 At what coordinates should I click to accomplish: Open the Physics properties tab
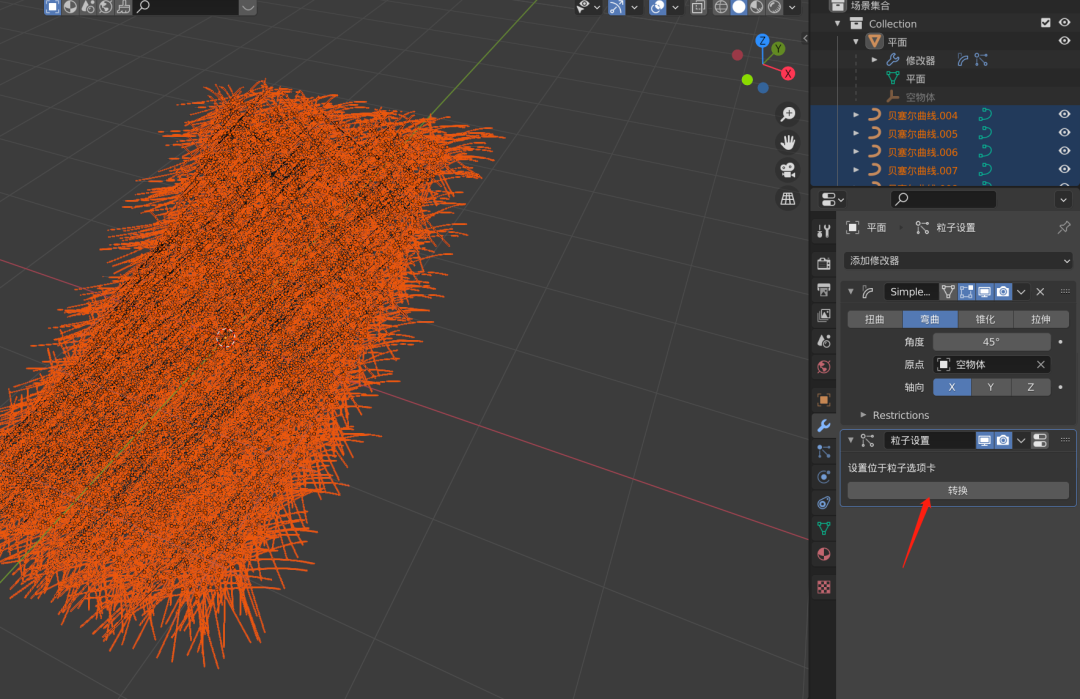coord(824,477)
